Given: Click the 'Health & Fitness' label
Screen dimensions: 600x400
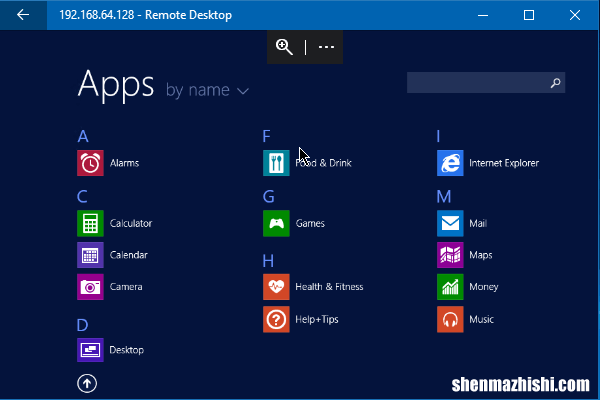Looking at the screenshot, I should pyautogui.click(x=329, y=287).
